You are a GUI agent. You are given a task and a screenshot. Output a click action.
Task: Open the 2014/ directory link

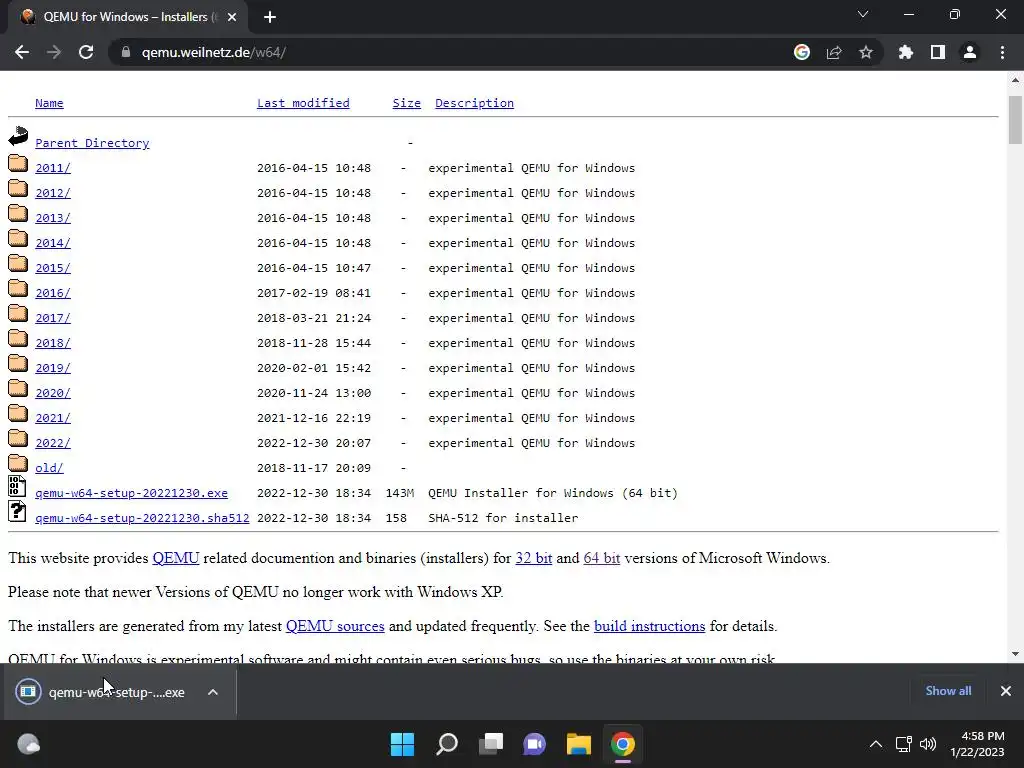pyautogui.click(x=53, y=243)
